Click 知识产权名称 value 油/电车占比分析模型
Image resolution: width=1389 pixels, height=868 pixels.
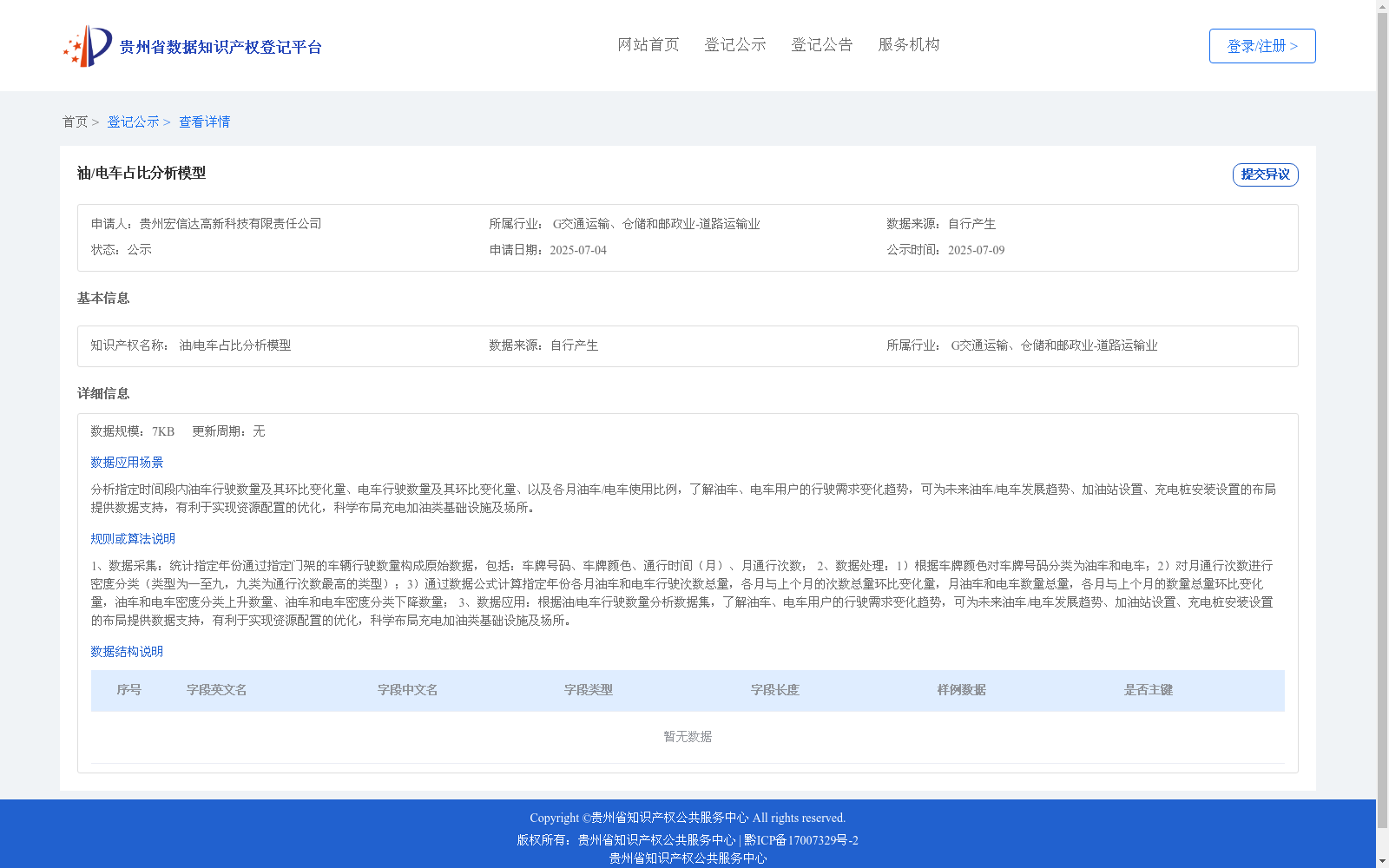click(x=235, y=345)
